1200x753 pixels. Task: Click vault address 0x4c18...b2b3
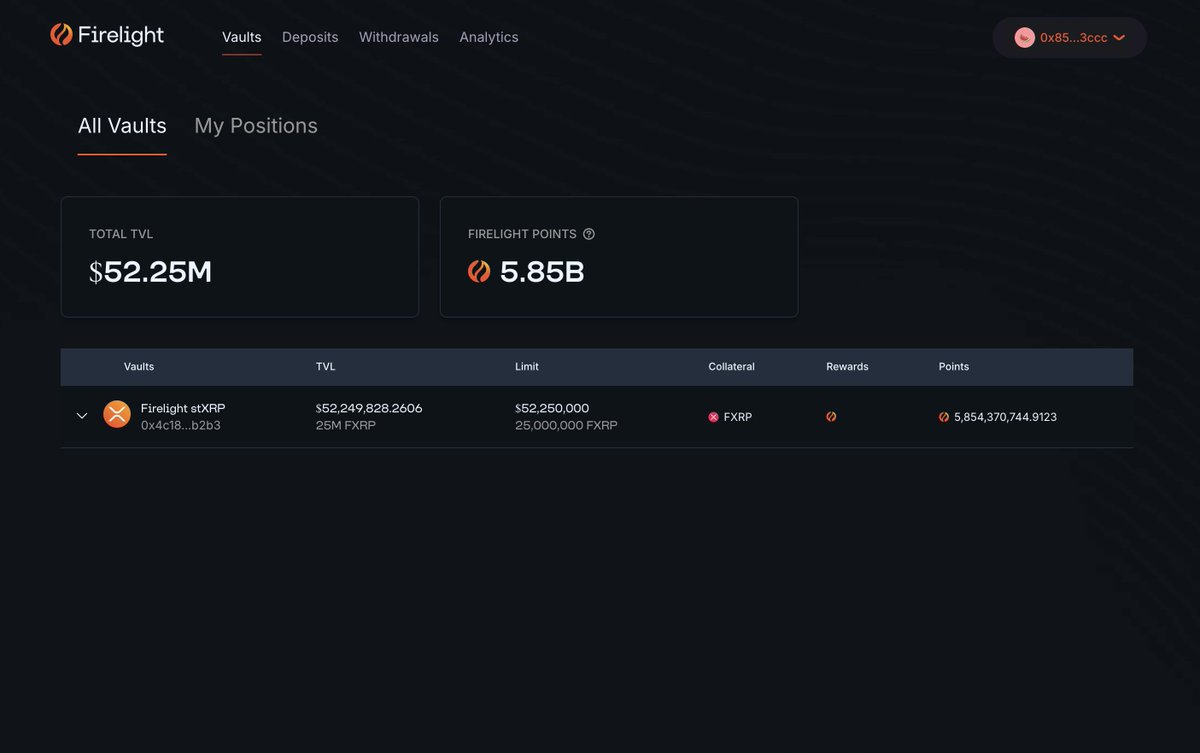[x=181, y=425]
